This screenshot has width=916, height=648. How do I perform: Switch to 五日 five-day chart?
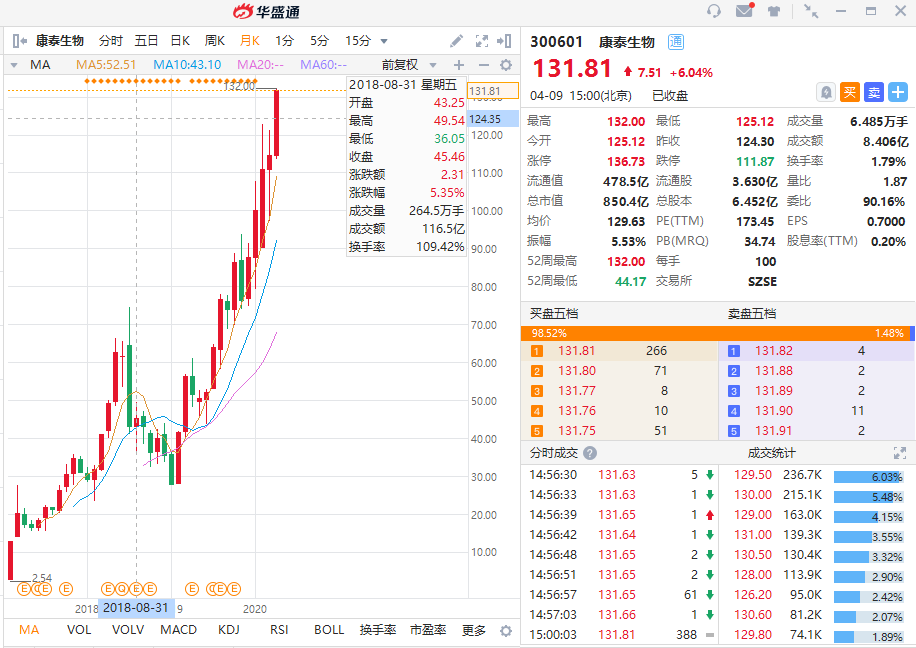coord(146,41)
